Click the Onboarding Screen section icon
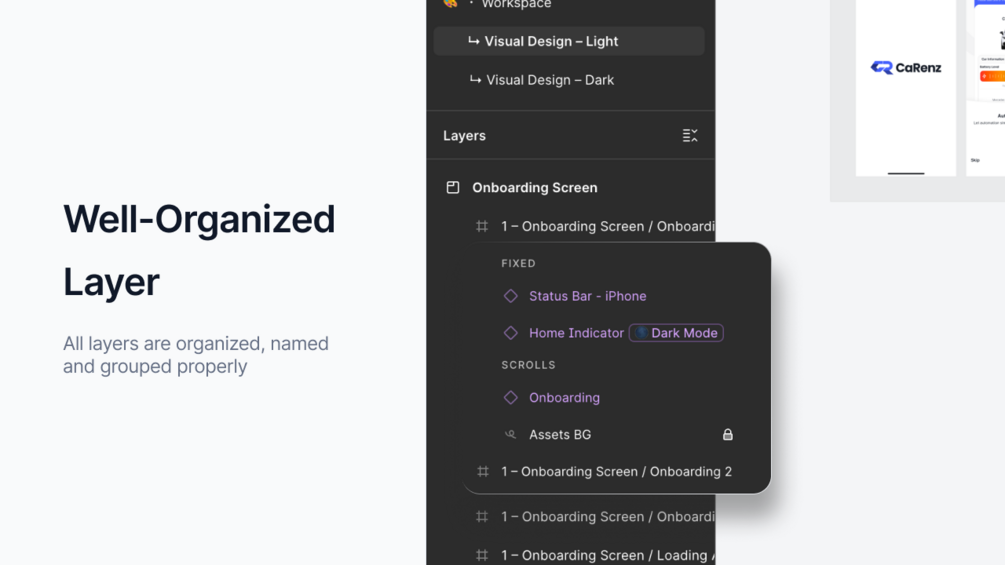 [453, 188]
